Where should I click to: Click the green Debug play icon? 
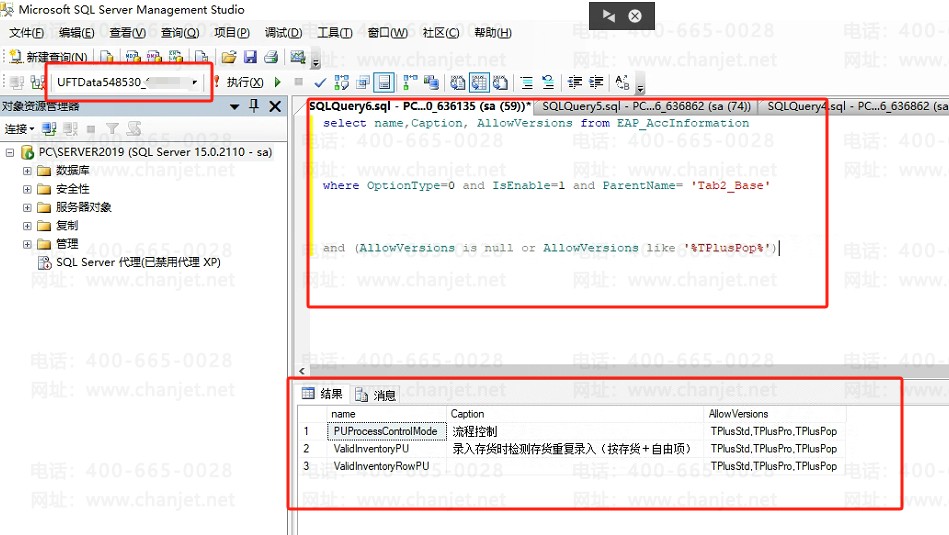pyautogui.click(x=278, y=82)
